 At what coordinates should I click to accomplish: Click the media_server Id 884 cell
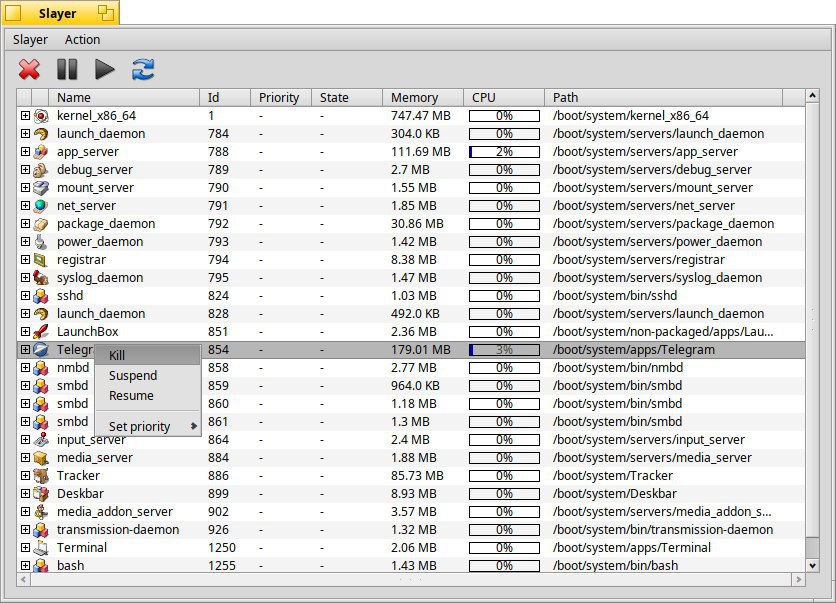218,457
